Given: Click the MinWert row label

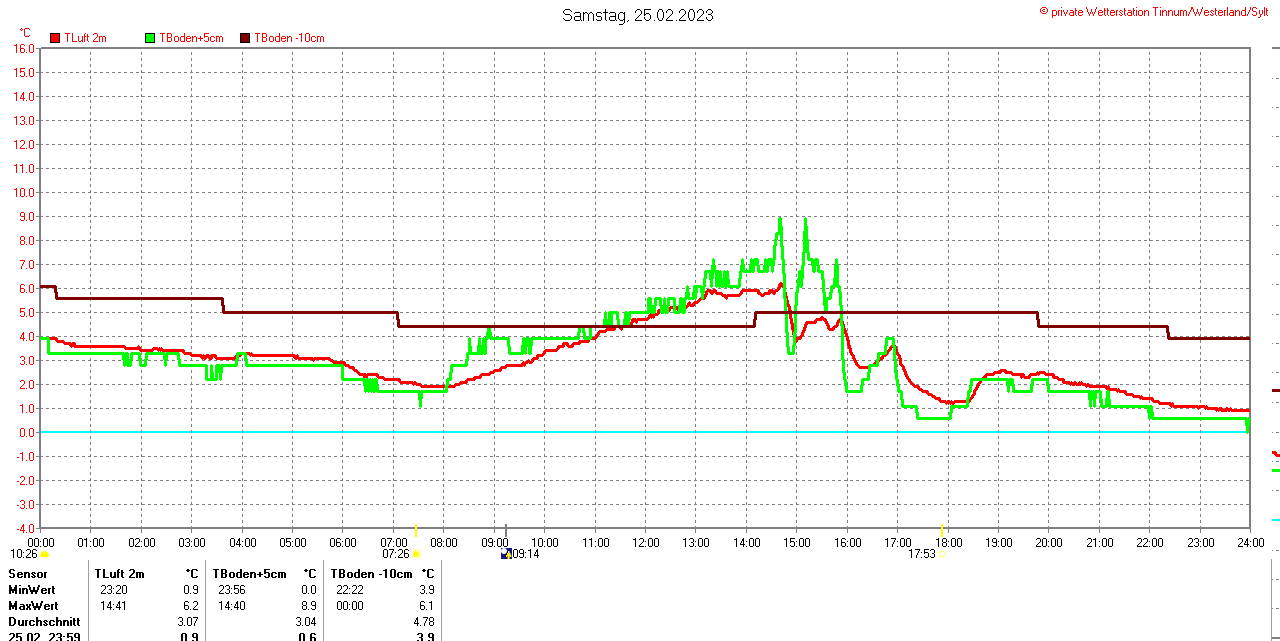Looking at the screenshot, I should click(32, 590).
